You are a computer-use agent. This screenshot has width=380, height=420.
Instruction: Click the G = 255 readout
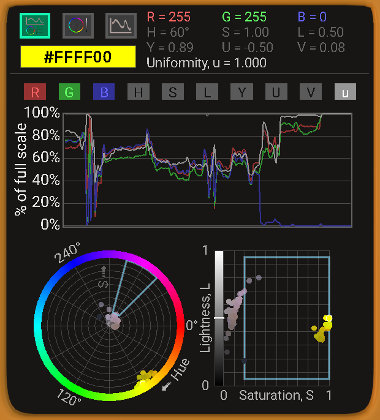[244, 17]
